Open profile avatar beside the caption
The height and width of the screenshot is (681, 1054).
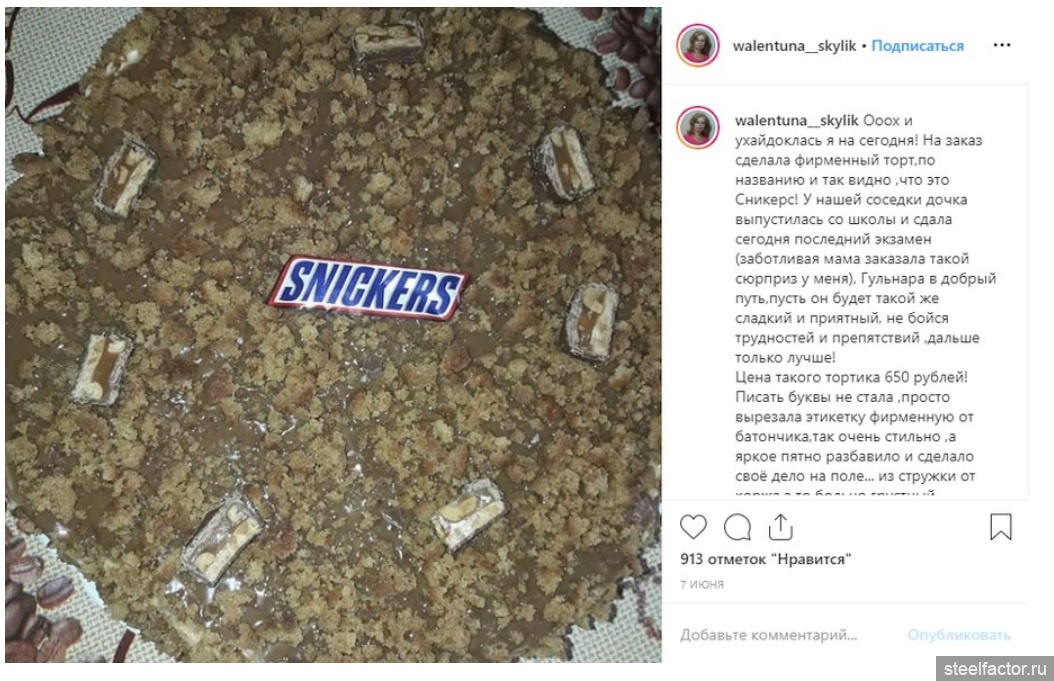coord(698,127)
